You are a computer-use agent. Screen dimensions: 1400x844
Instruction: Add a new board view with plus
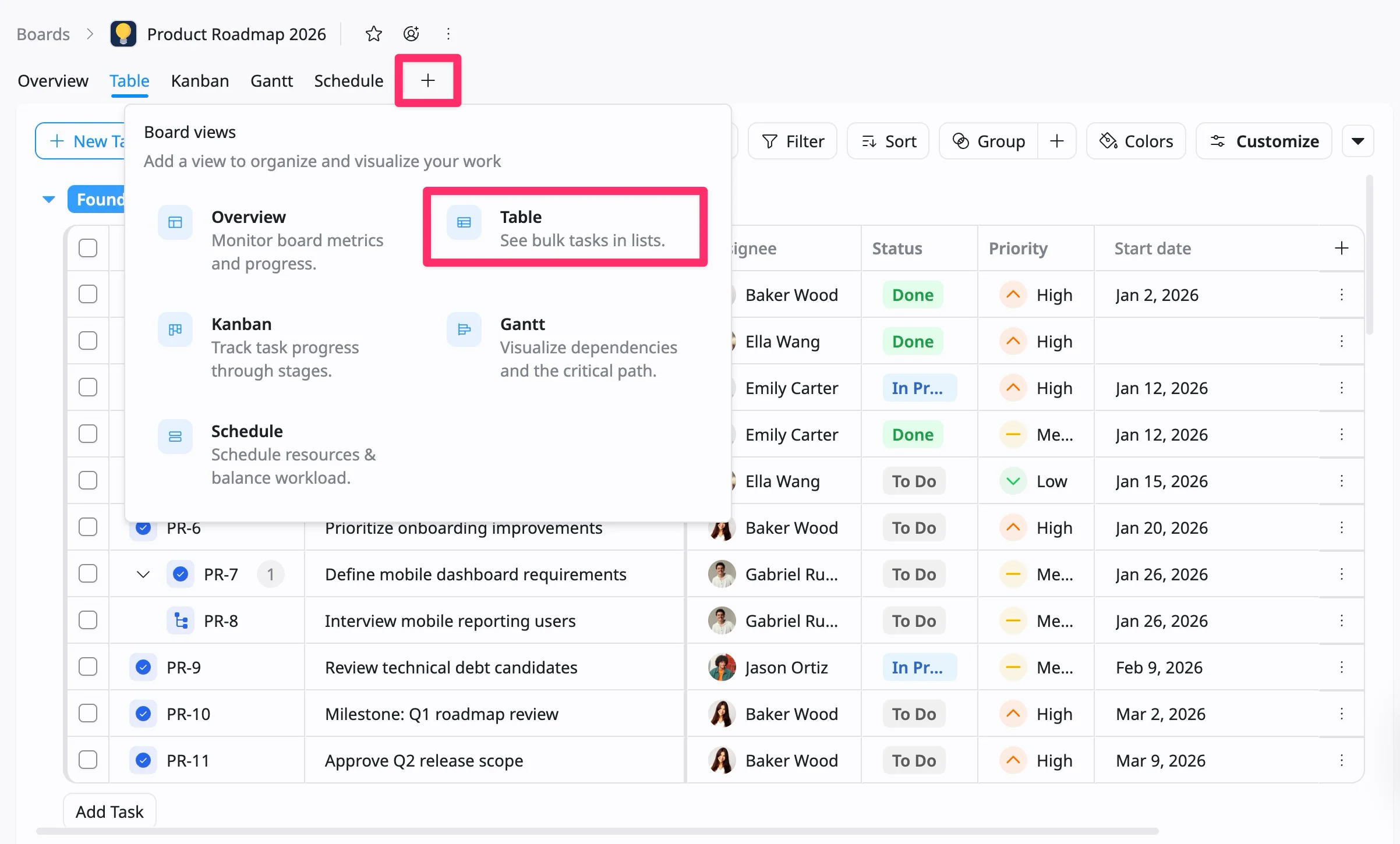(x=428, y=80)
